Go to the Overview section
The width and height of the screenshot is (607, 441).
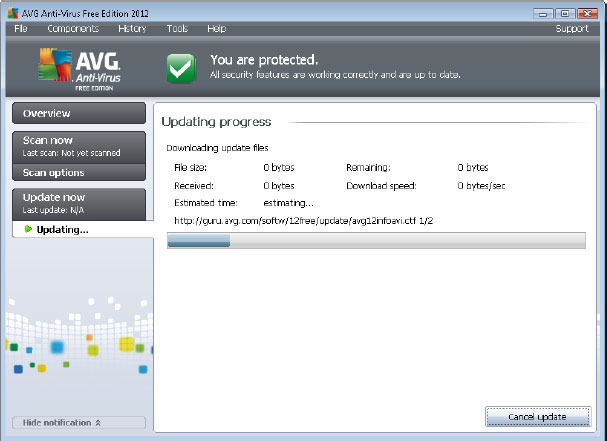[79, 113]
